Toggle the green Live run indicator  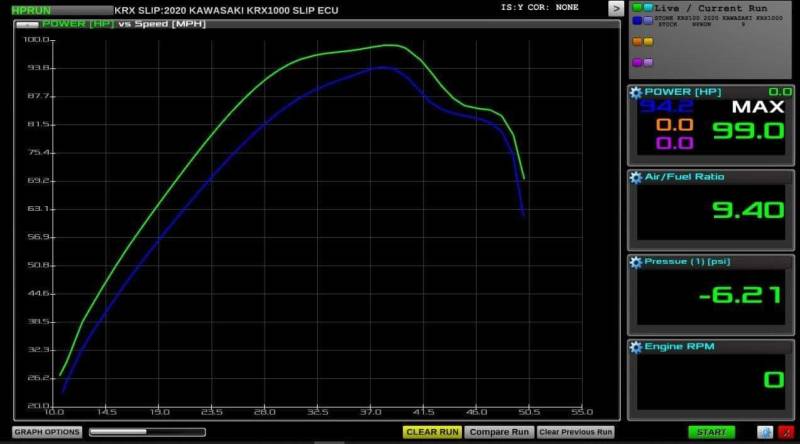coord(636,8)
